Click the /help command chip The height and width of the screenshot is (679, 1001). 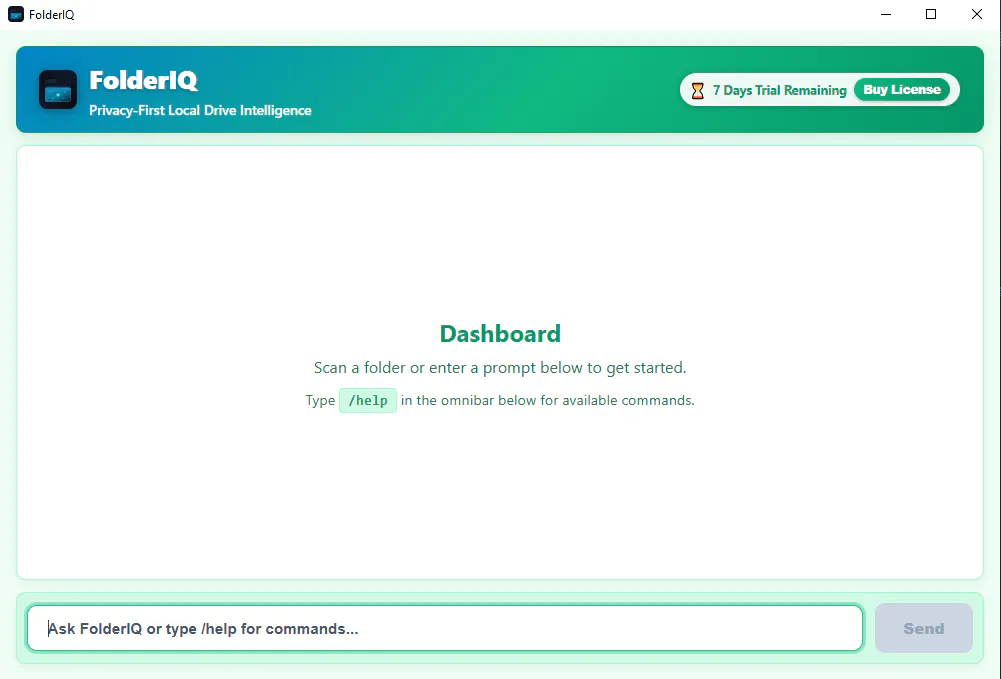click(368, 401)
